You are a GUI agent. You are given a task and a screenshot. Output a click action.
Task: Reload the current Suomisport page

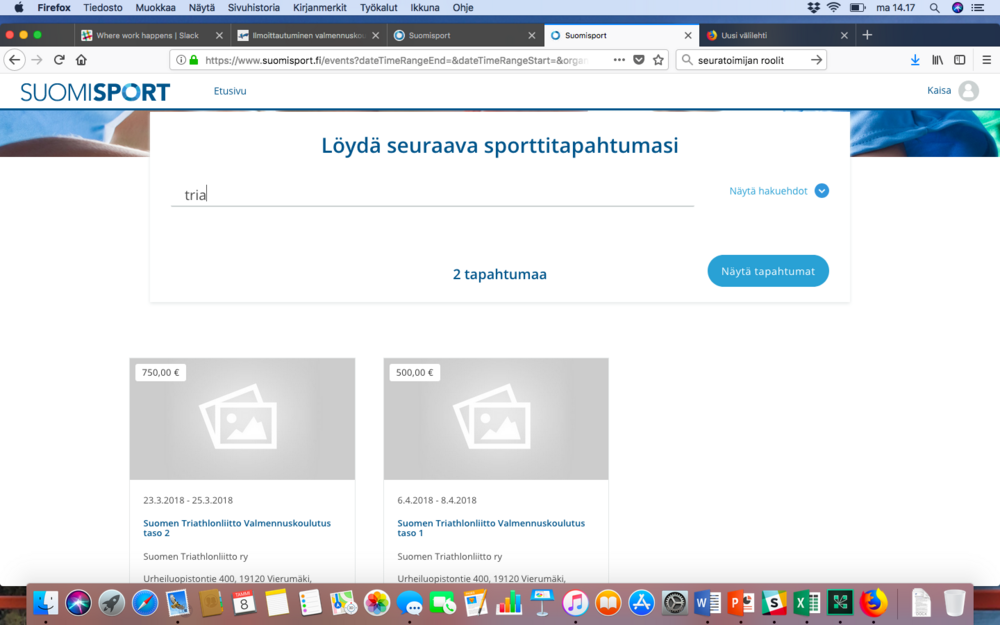point(59,60)
